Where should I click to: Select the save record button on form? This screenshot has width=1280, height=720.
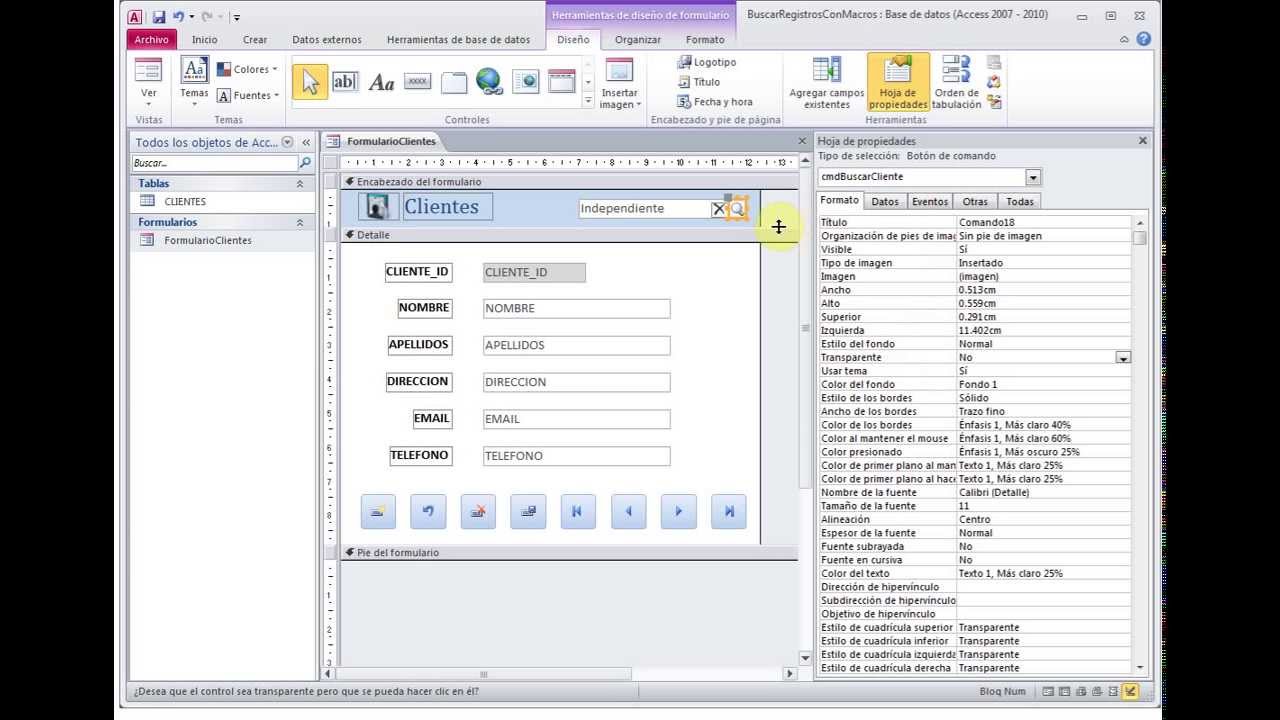tap(528, 511)
